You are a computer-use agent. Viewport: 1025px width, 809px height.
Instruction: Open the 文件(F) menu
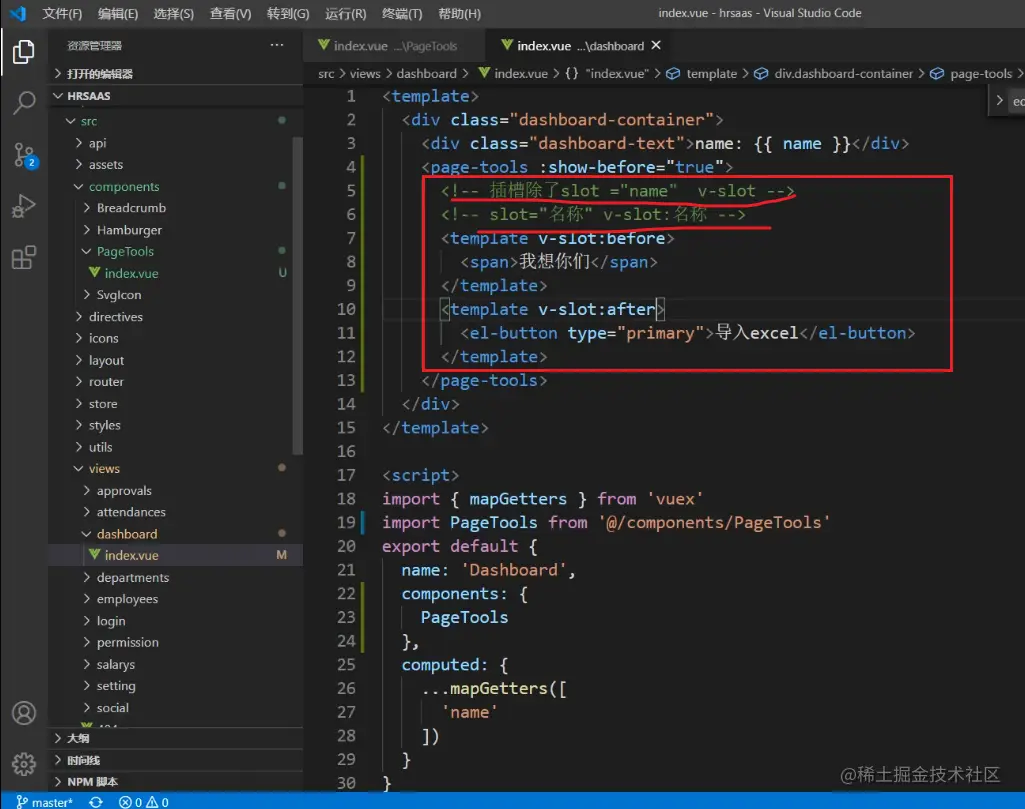point(62,14)
